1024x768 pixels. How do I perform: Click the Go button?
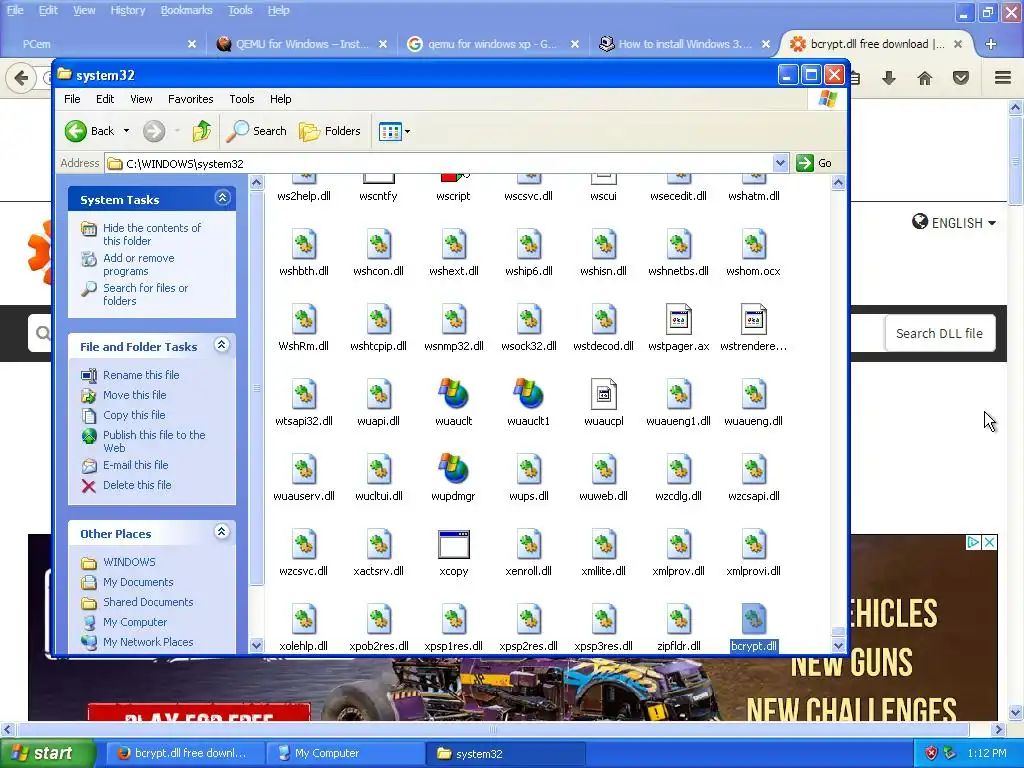click(x=814, y=163)
